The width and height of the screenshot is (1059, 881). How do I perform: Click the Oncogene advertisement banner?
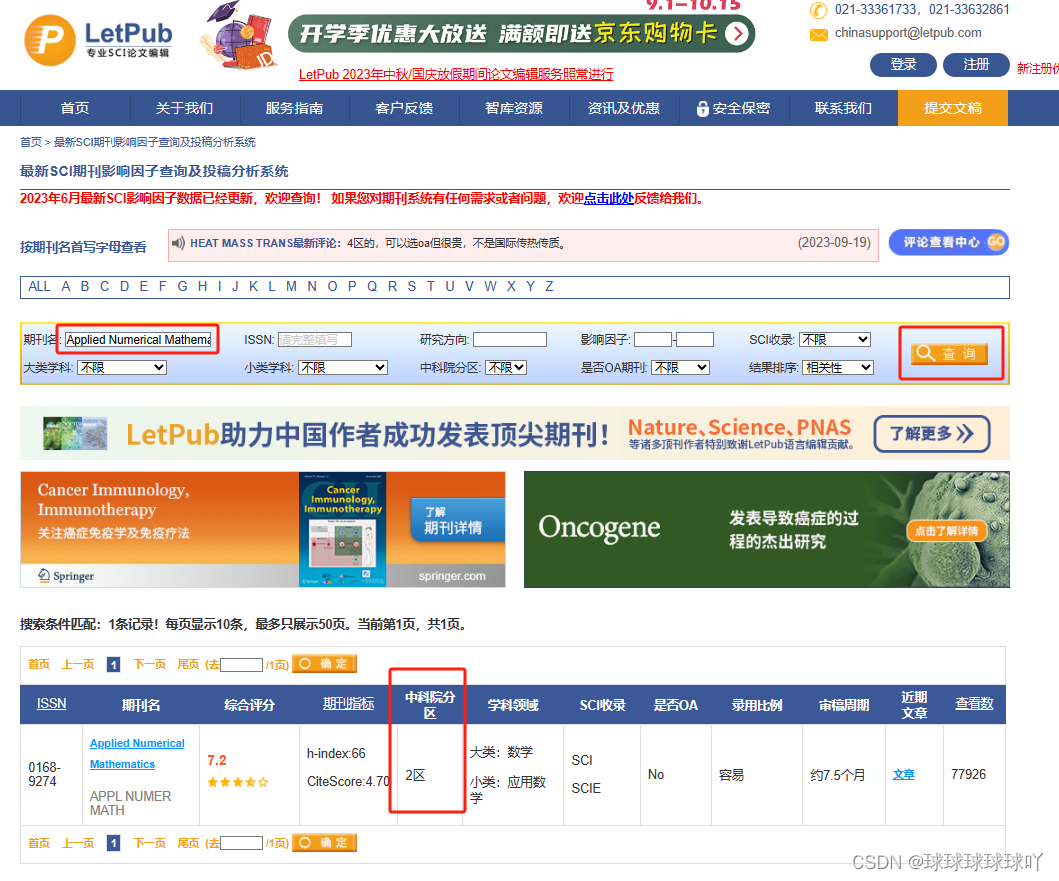click(x=767, y=529)
